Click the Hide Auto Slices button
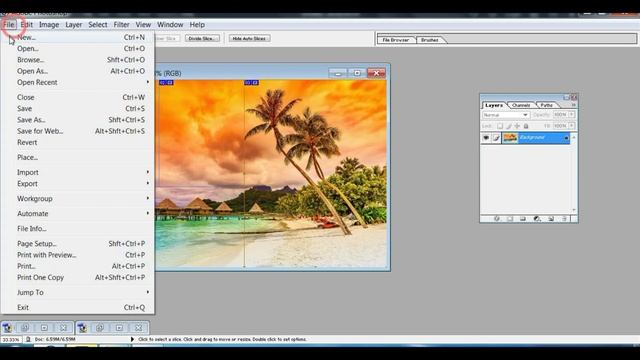The width and height of the screenshot is (640, 360). [x=249, y=38]
